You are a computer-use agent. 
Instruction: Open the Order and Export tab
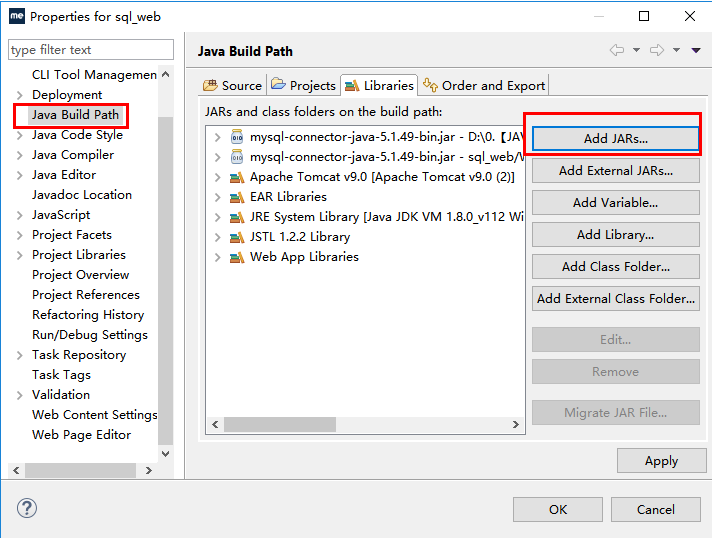pyautogui.click(x=484, y=85)
